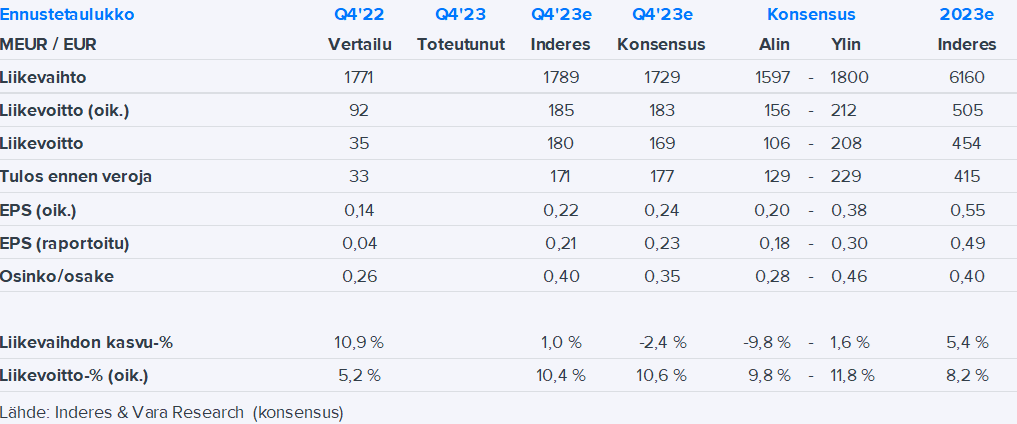
Task: Select the Q4'22 column header
Action: pyautogui.click(x=360, y=15)
